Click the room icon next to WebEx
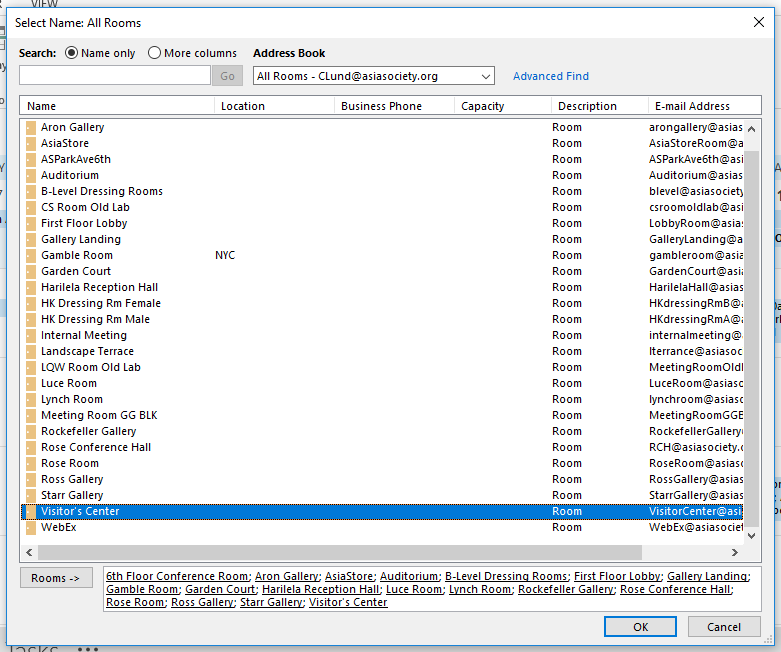Image resolution: width=781 pixels, height=652 pixels. [31, 527]
